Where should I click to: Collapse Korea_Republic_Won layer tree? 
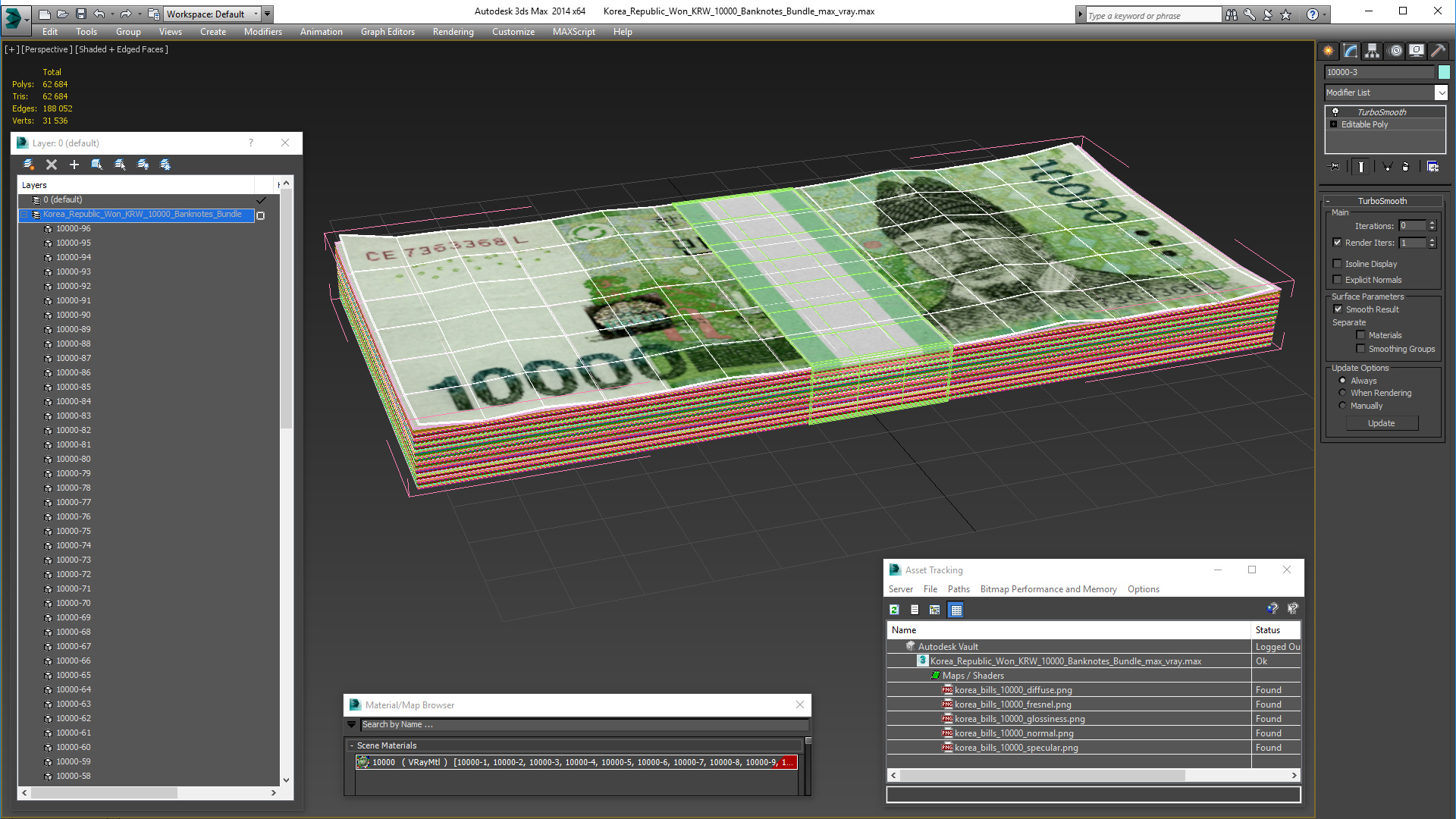24,215
